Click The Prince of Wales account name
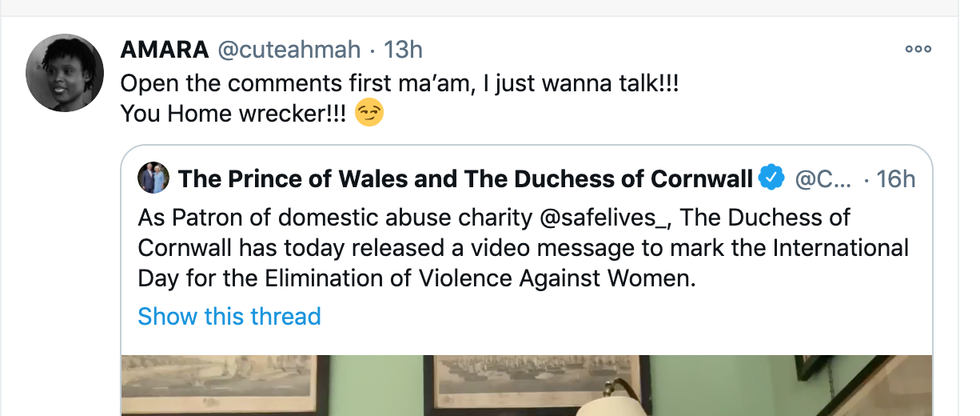Image resolution: width=980 pixels, height=416 pixels. point(464,179)
